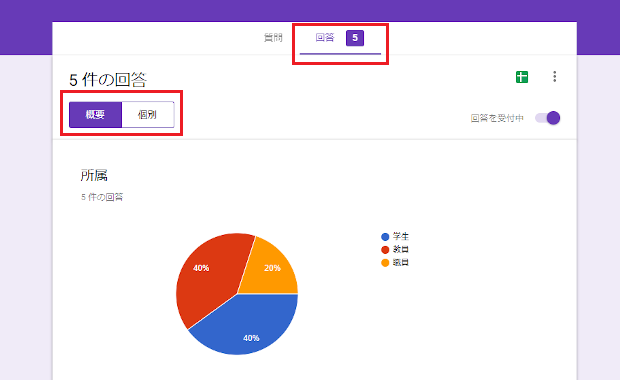Open the three-dot more options menu
This screenshot has width=620, height=380.
555,76
